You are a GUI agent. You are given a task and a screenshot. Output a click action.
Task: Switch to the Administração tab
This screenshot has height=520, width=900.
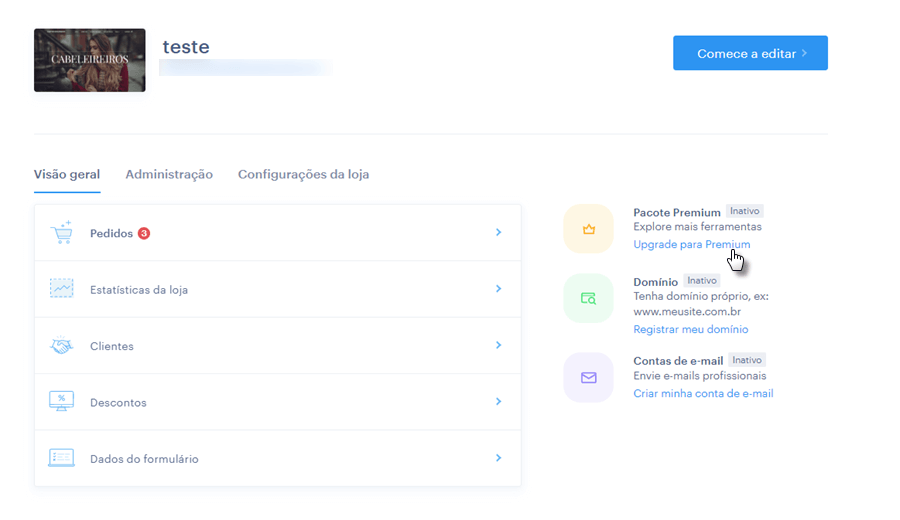(169, 174)
